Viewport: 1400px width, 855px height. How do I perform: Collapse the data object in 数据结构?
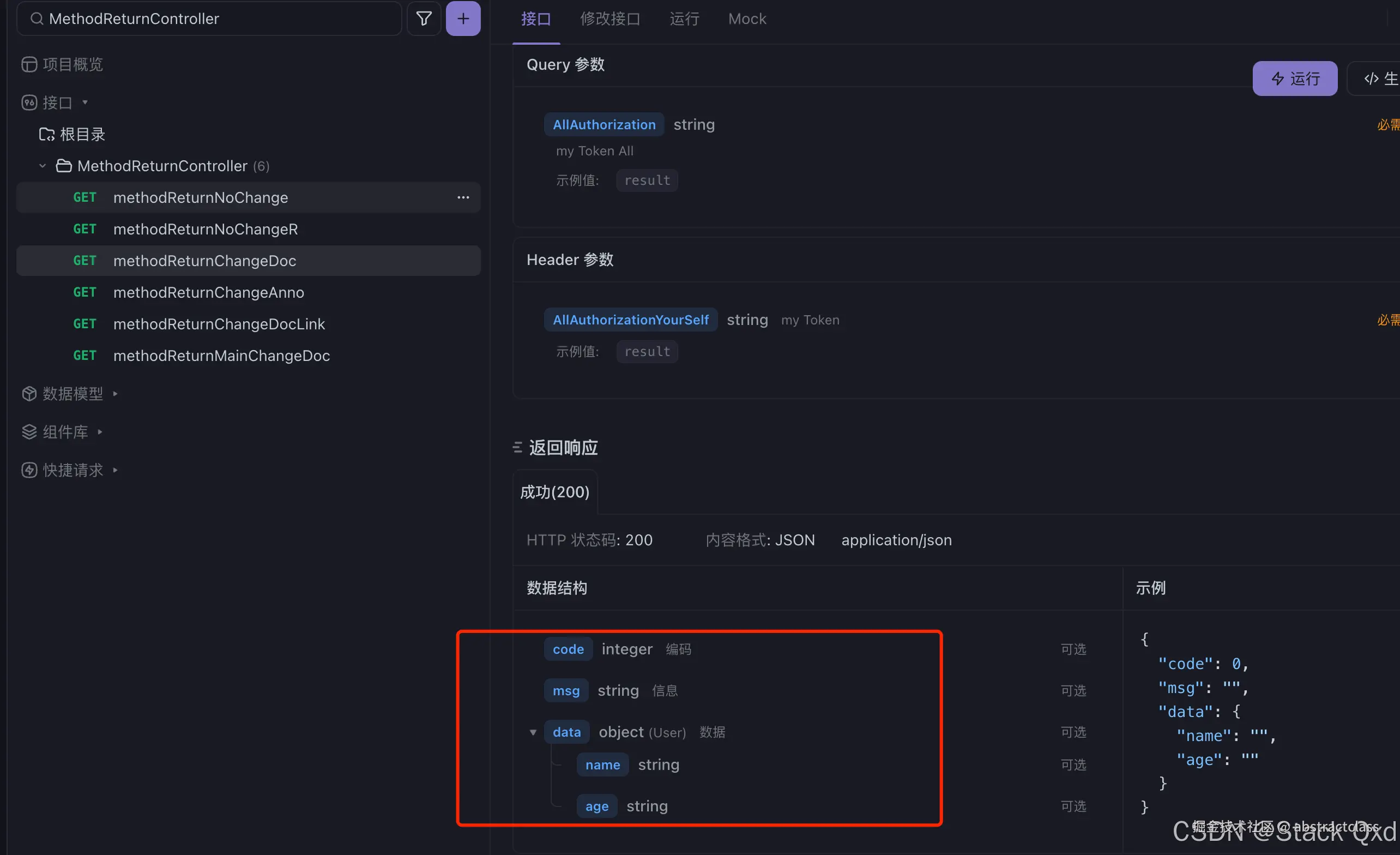click(533, 732)
